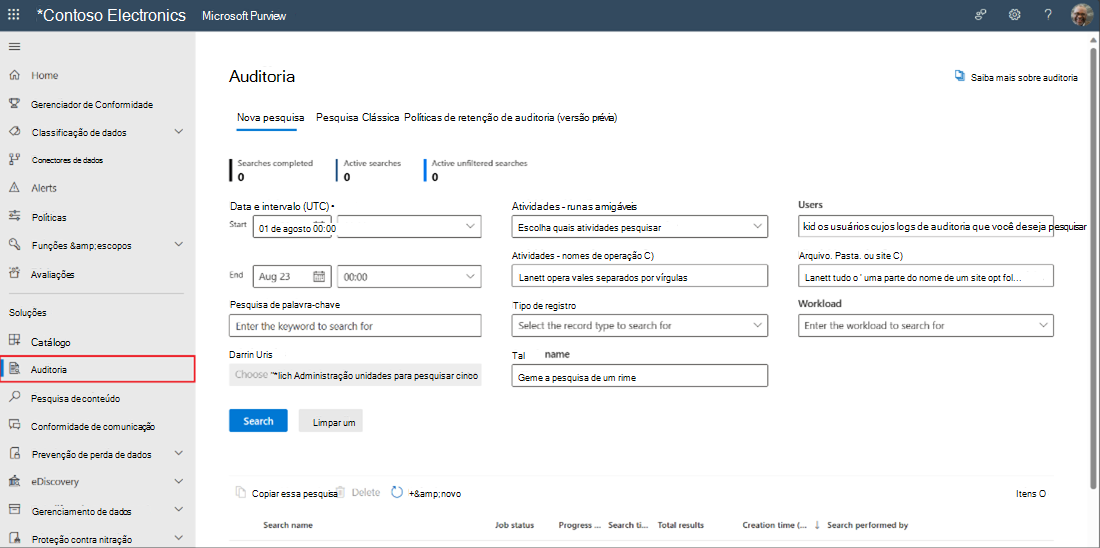Click the Search name column header
The image size is (1100, 548).
pyautogui.click(x=288, y=525)
